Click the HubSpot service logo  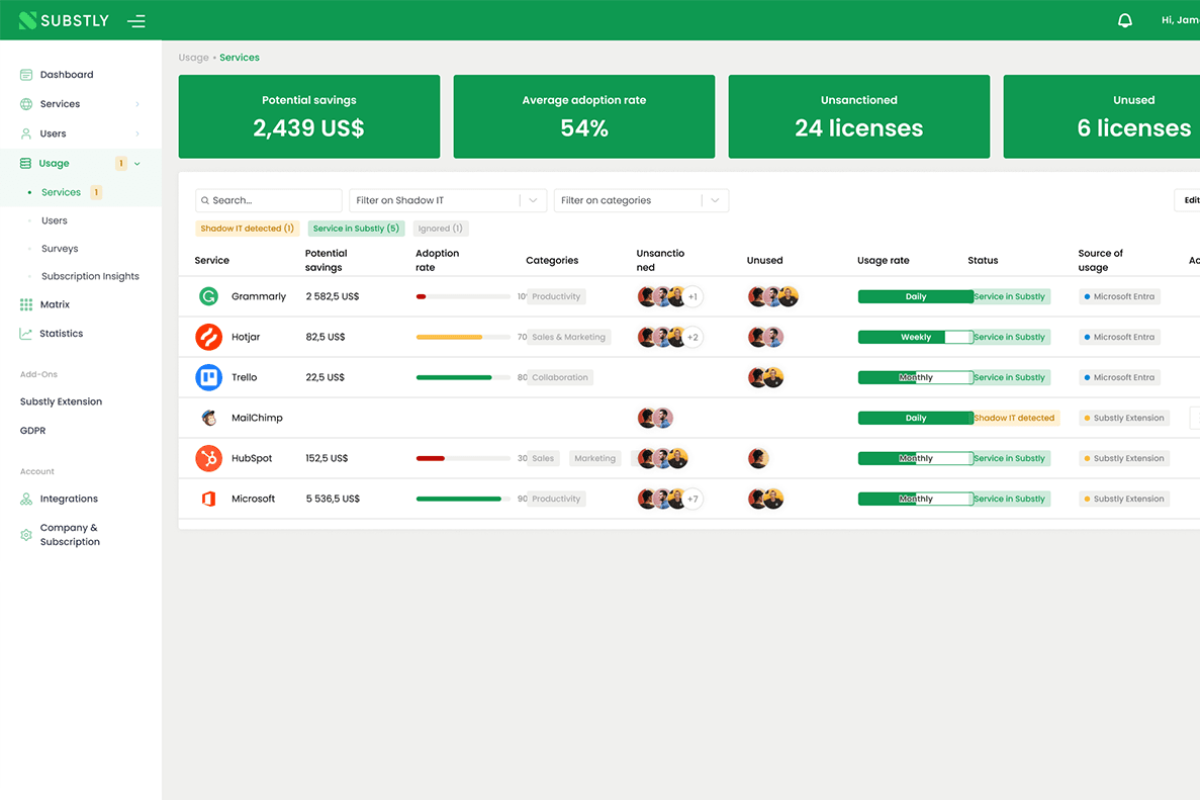208,458
